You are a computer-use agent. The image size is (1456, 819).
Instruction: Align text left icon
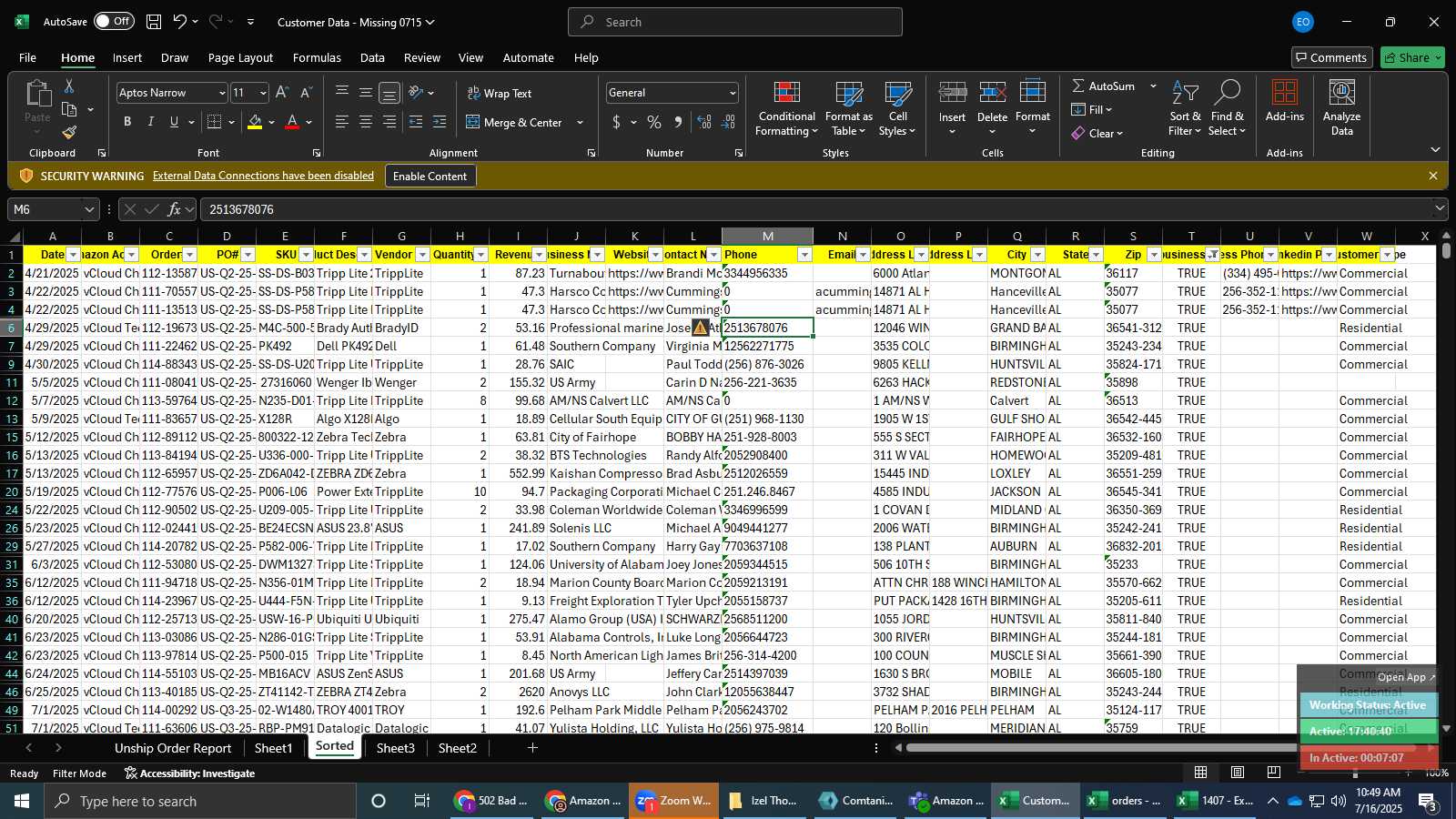click(x=342, y=122)
